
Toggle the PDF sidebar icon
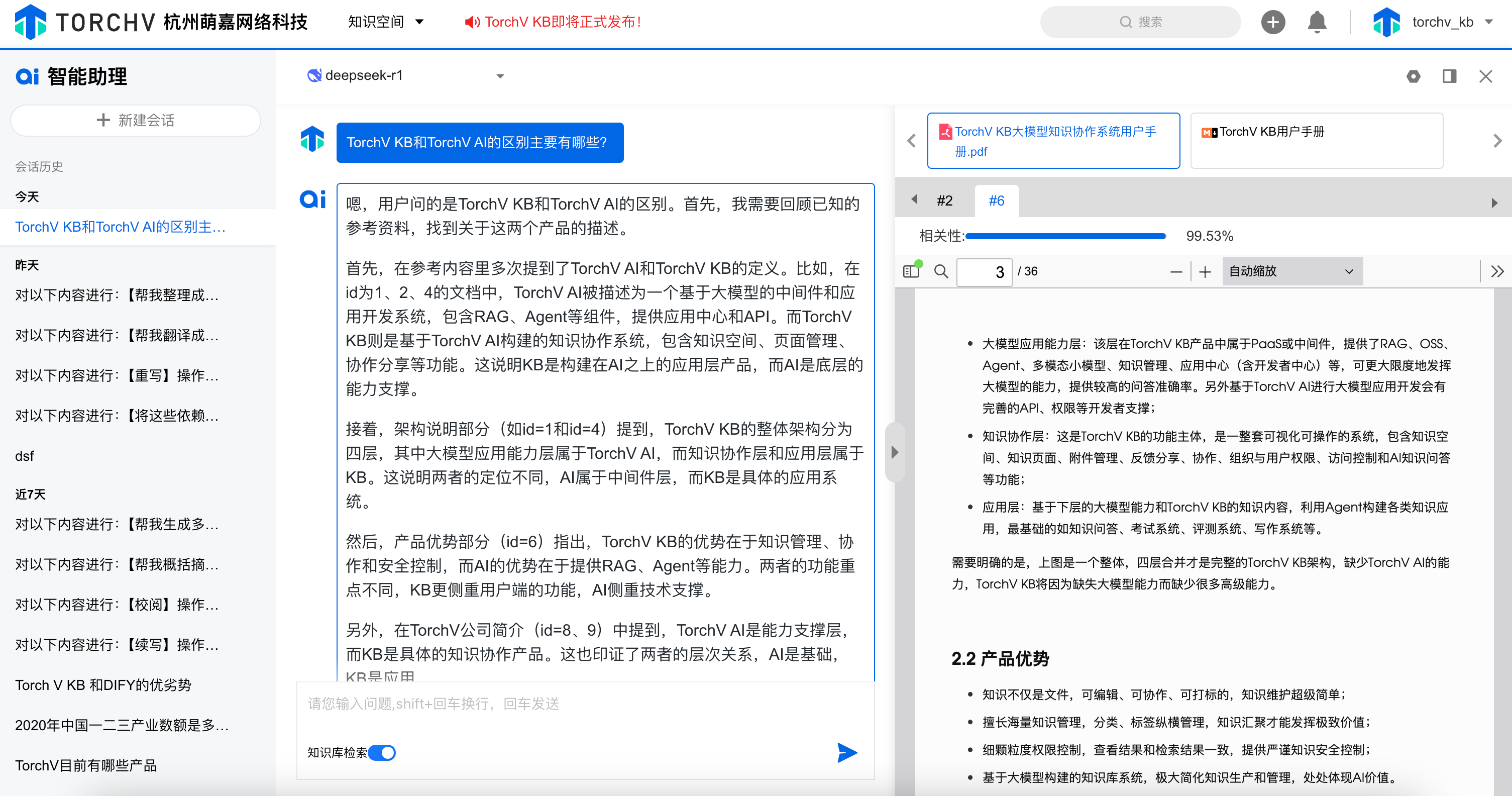[x=912, y=271]
